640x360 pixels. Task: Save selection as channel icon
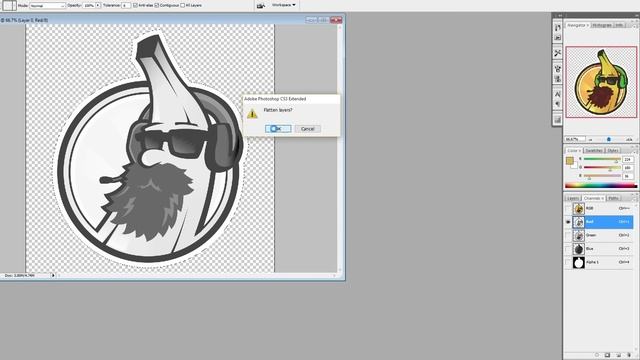coord(607,355)
